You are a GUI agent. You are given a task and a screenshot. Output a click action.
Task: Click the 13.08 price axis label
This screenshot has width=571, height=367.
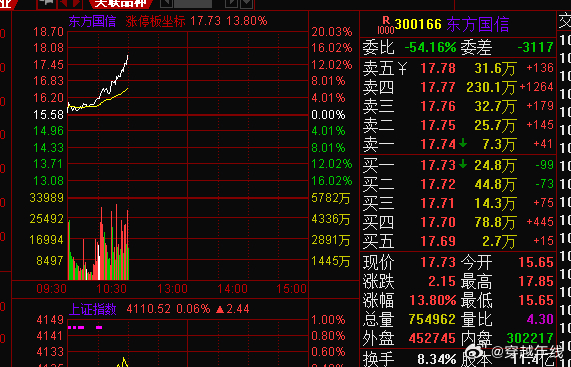point(48,181)
